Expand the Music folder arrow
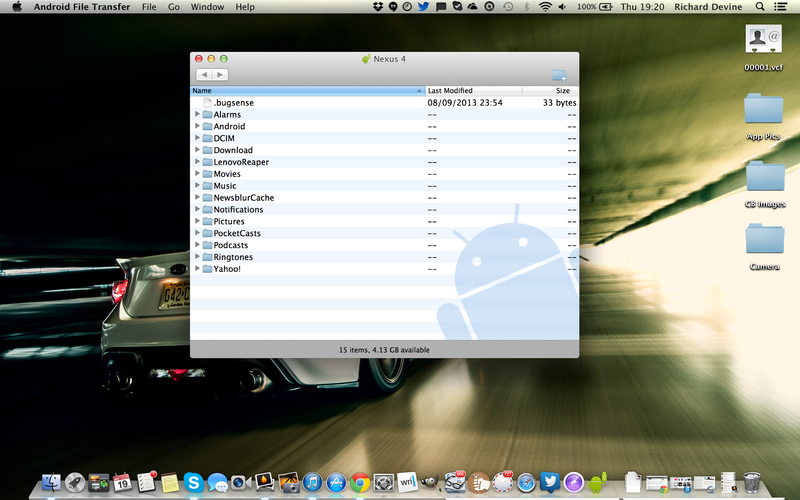 click(x=197, y=186)
